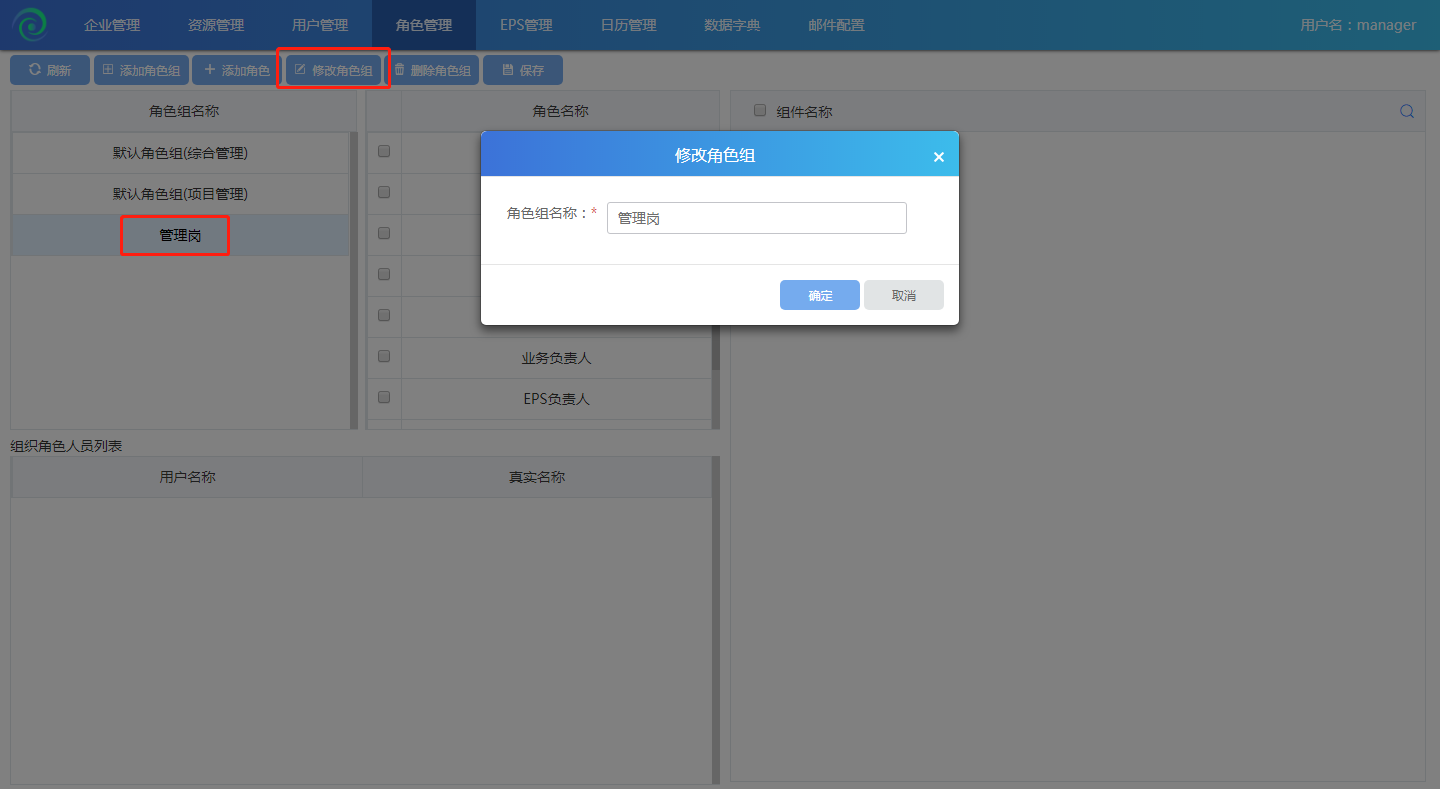Click the 角色组名称 text input field
This screenshot has width=1440, height=789.
(756, 218)
